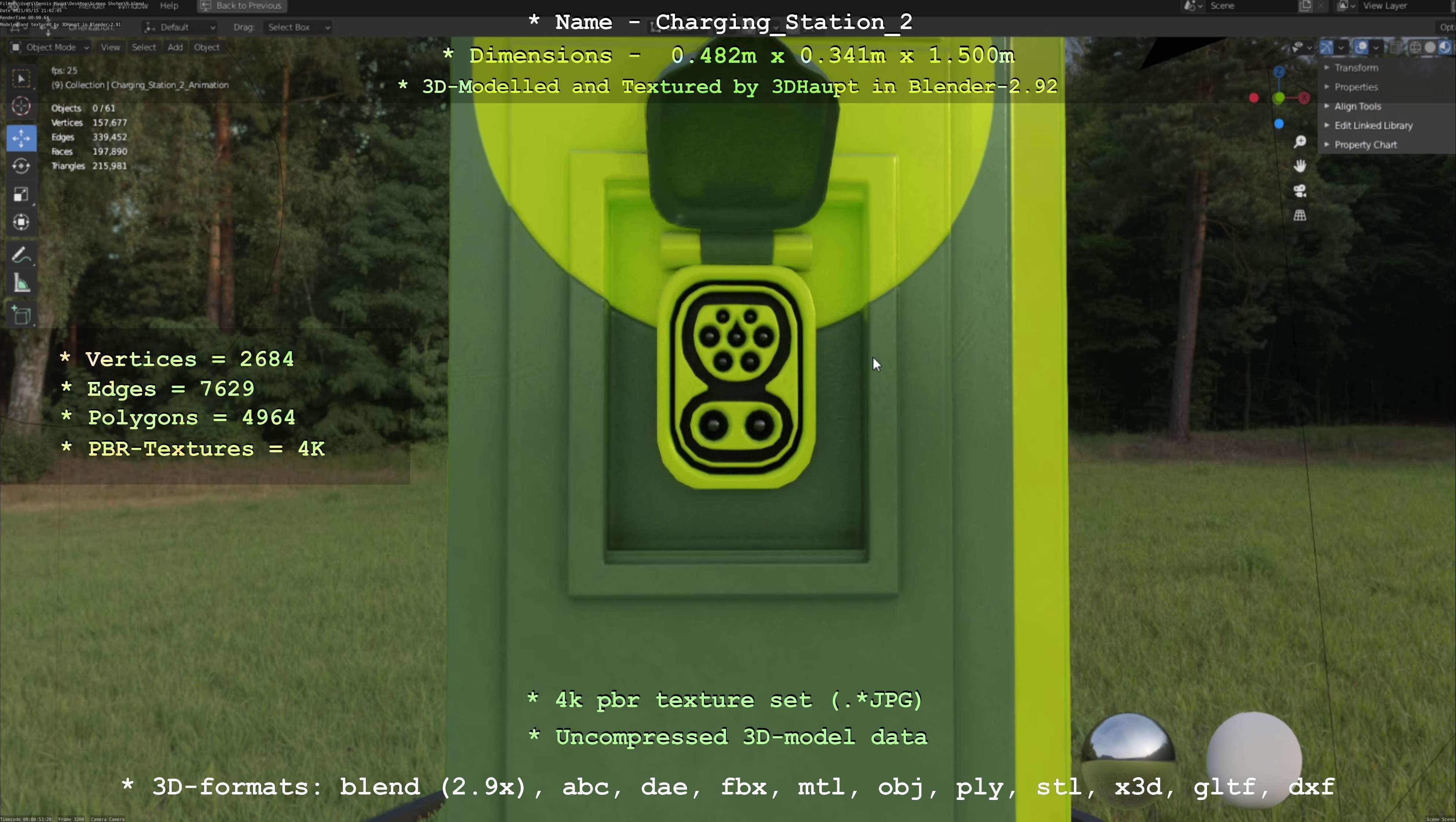Screen dimensions: 1456x822
Task: Click the viewport zoom magnifier icon
Action: [1300, 142]
